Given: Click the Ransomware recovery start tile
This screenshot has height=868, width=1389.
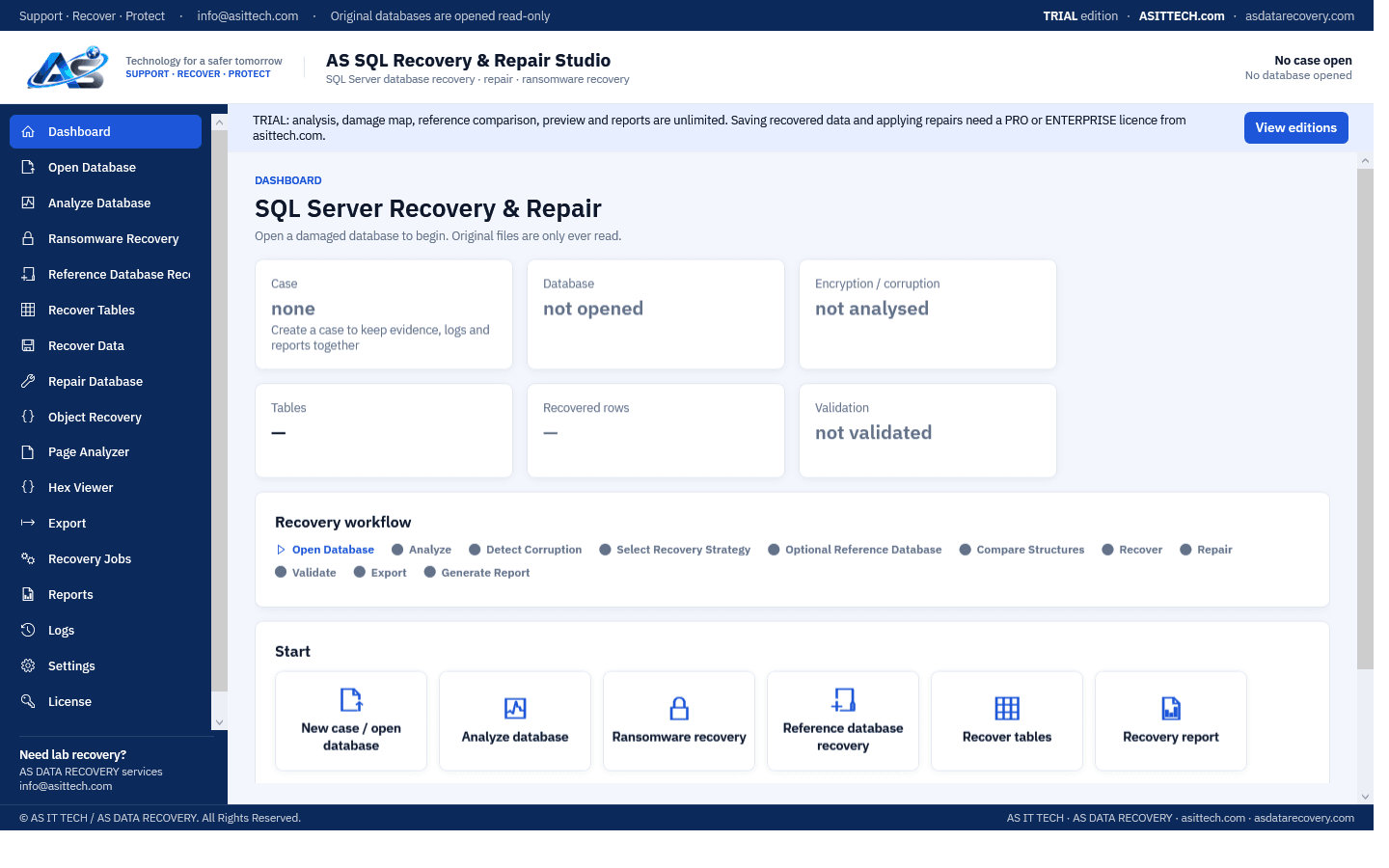Looking at the screenshot, I should pyautogui.click(x=679, y=721).
